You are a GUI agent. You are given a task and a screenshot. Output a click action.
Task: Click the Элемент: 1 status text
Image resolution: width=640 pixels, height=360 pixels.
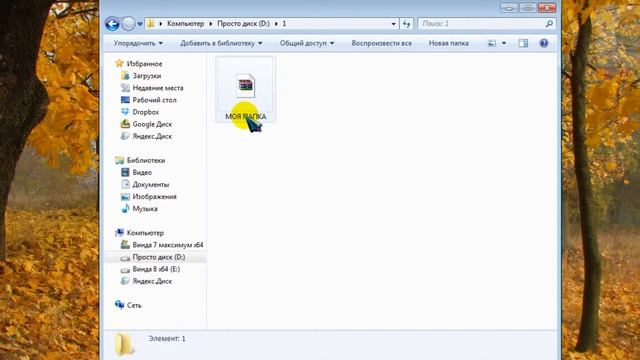pyautogui.click(x=167, y=339)
